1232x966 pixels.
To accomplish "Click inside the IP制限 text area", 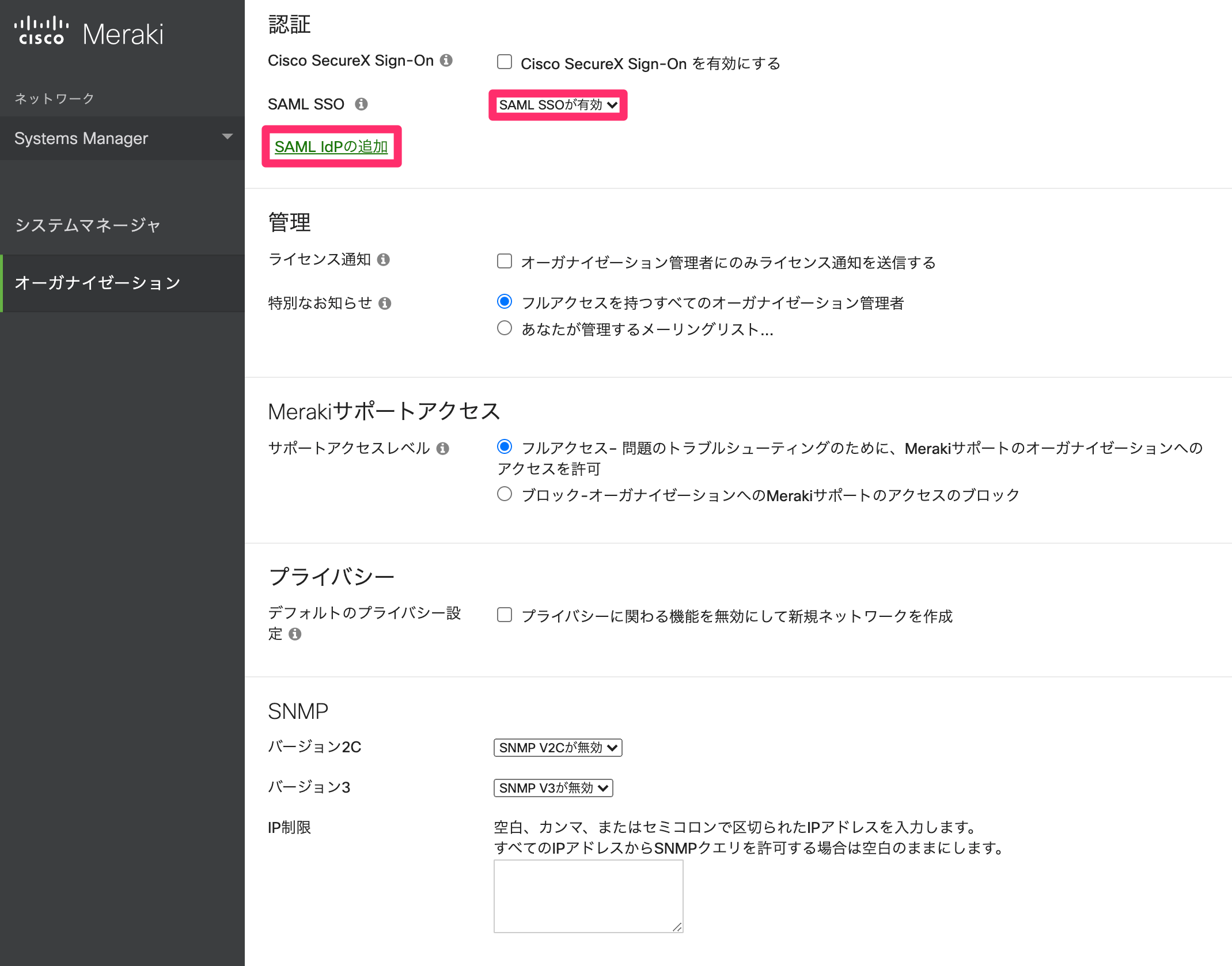I will 589,896.
